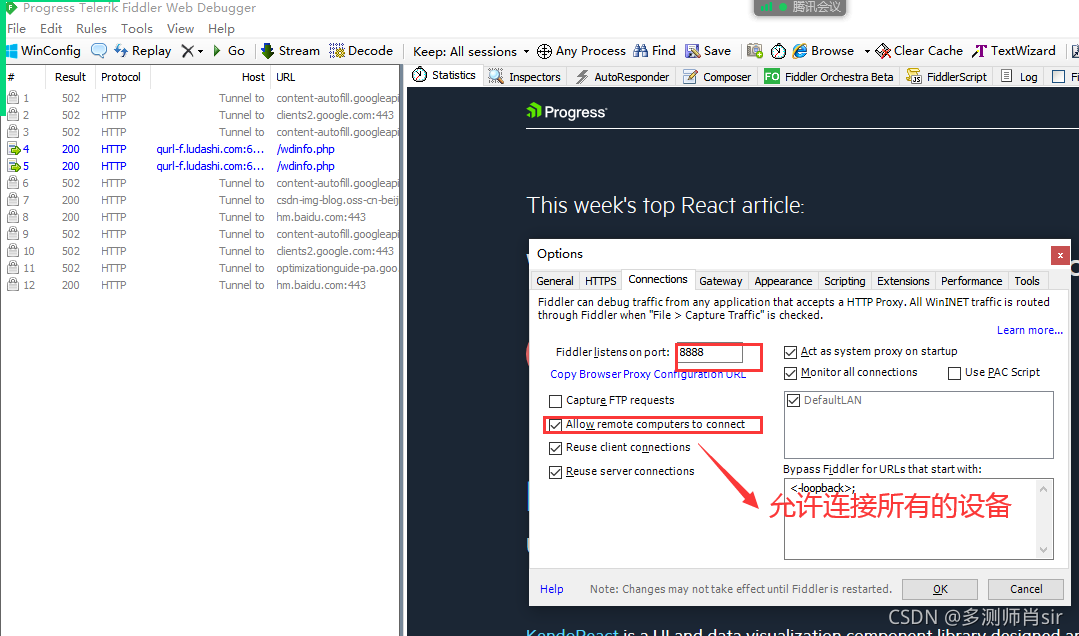Toggle Act as system proxy on startup
This screenshot has height=636, width=1079.
791,352
